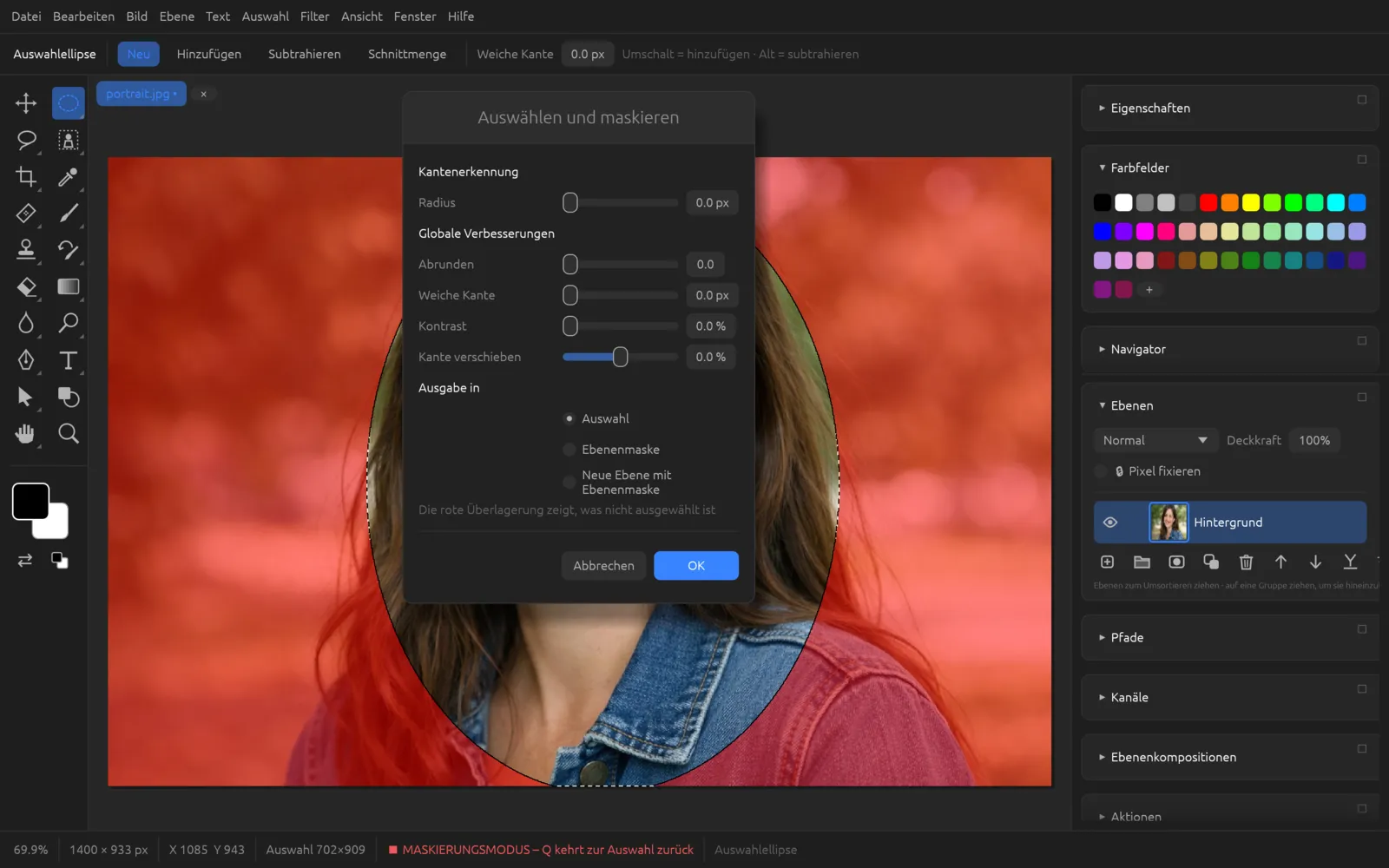Choose Neue Ebene mit Ebenenmaske option
This screenshot has height=868, width=1389.
coord(569,482)
